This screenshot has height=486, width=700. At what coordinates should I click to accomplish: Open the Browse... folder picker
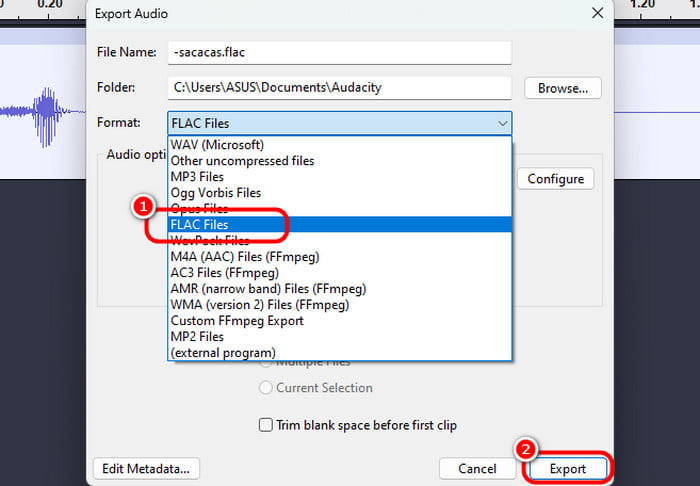point(562,88)
